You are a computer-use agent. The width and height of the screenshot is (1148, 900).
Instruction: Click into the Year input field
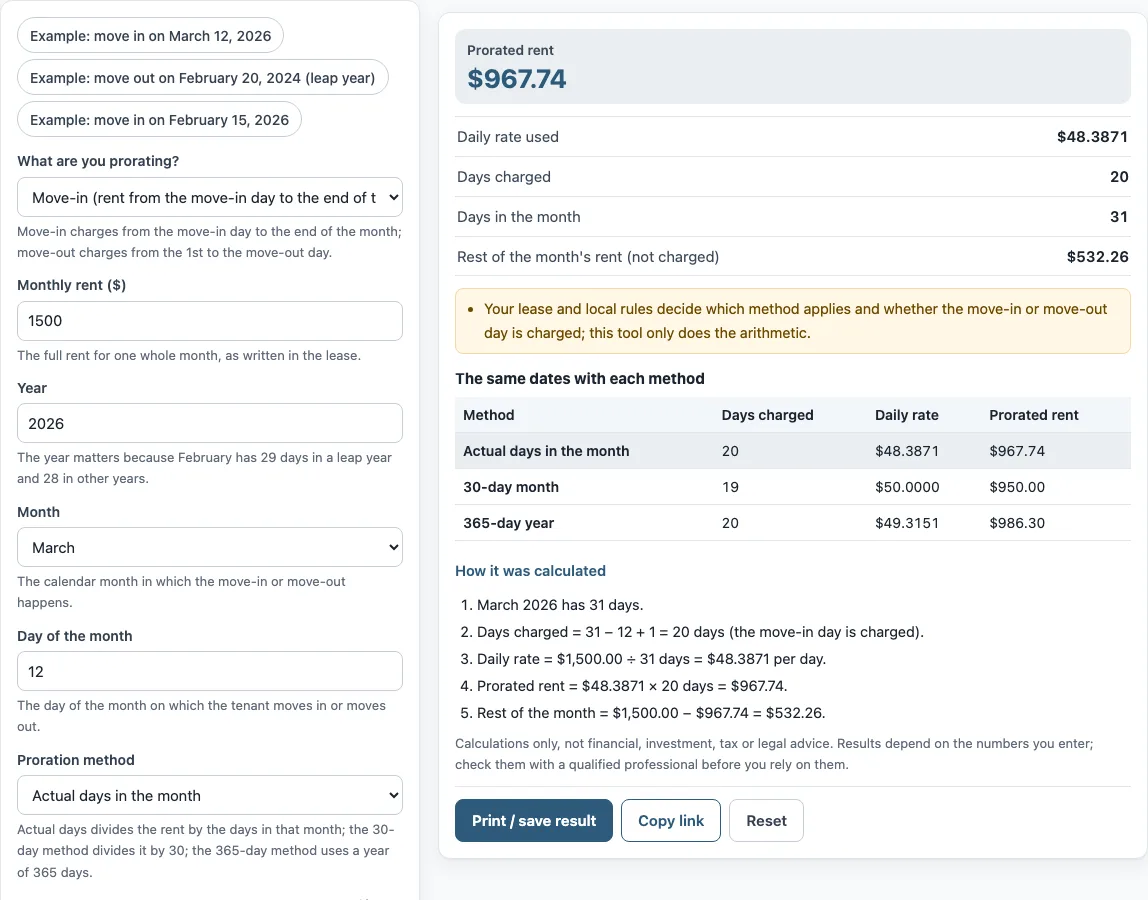[210, 423]
